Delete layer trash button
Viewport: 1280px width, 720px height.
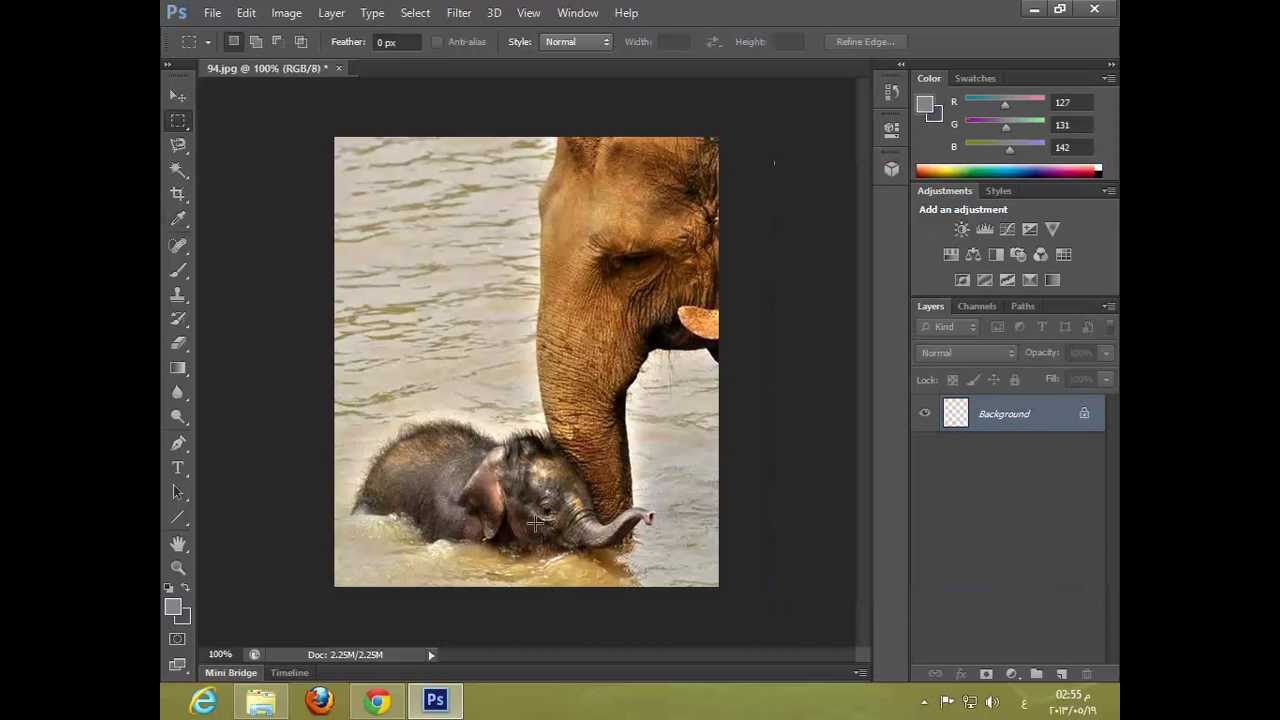tap(1087, 674)
